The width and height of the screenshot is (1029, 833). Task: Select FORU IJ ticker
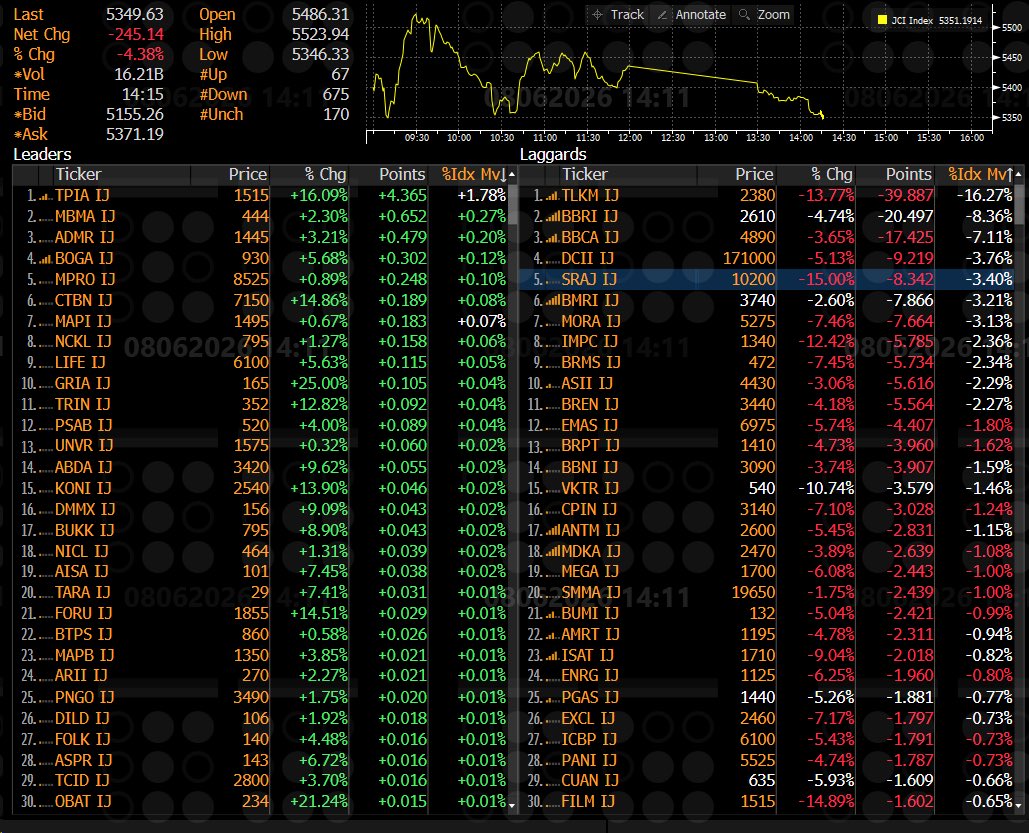[x=83, y=614]
